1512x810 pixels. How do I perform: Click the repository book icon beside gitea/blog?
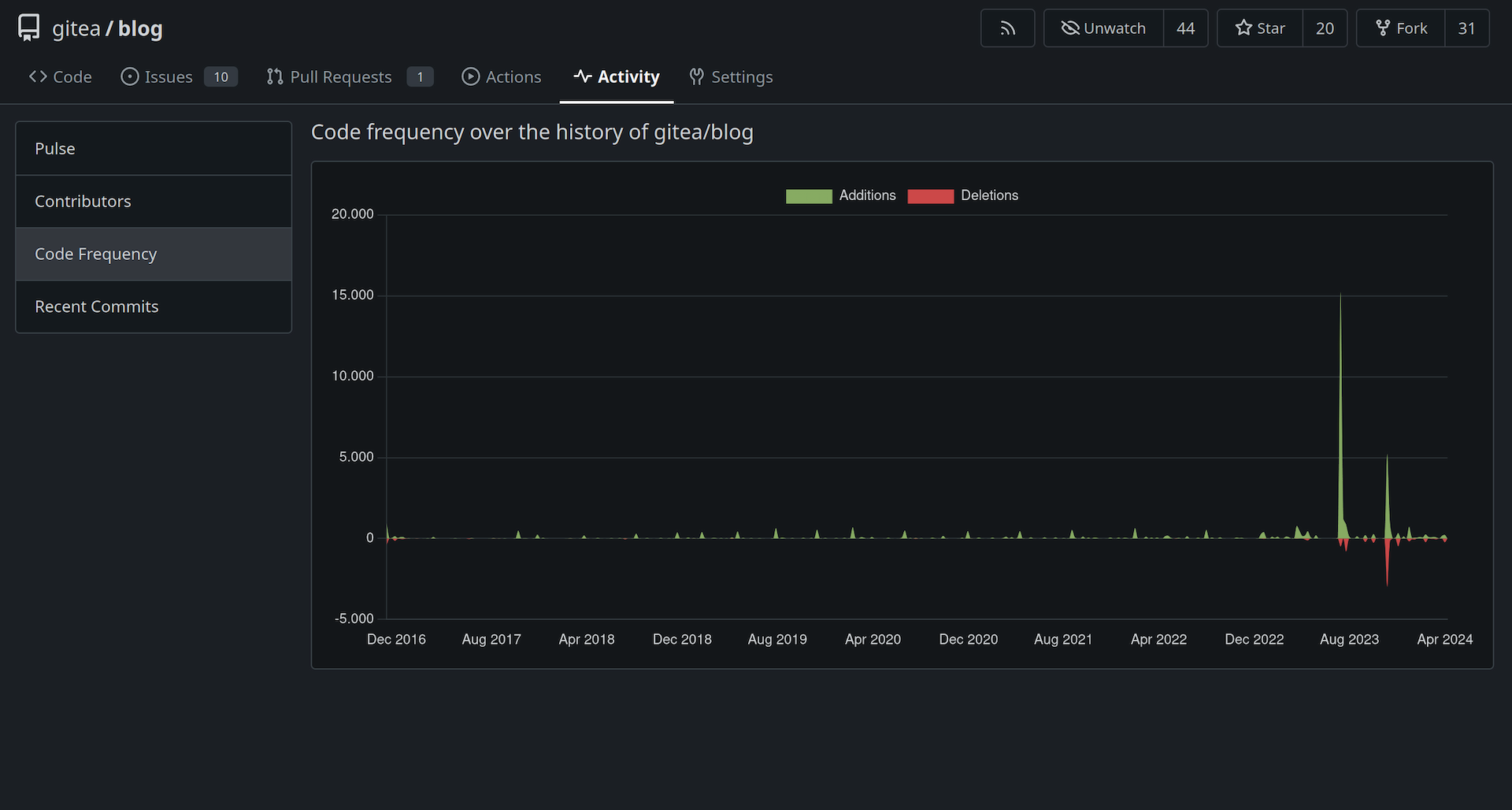click(x=28, y=28)
